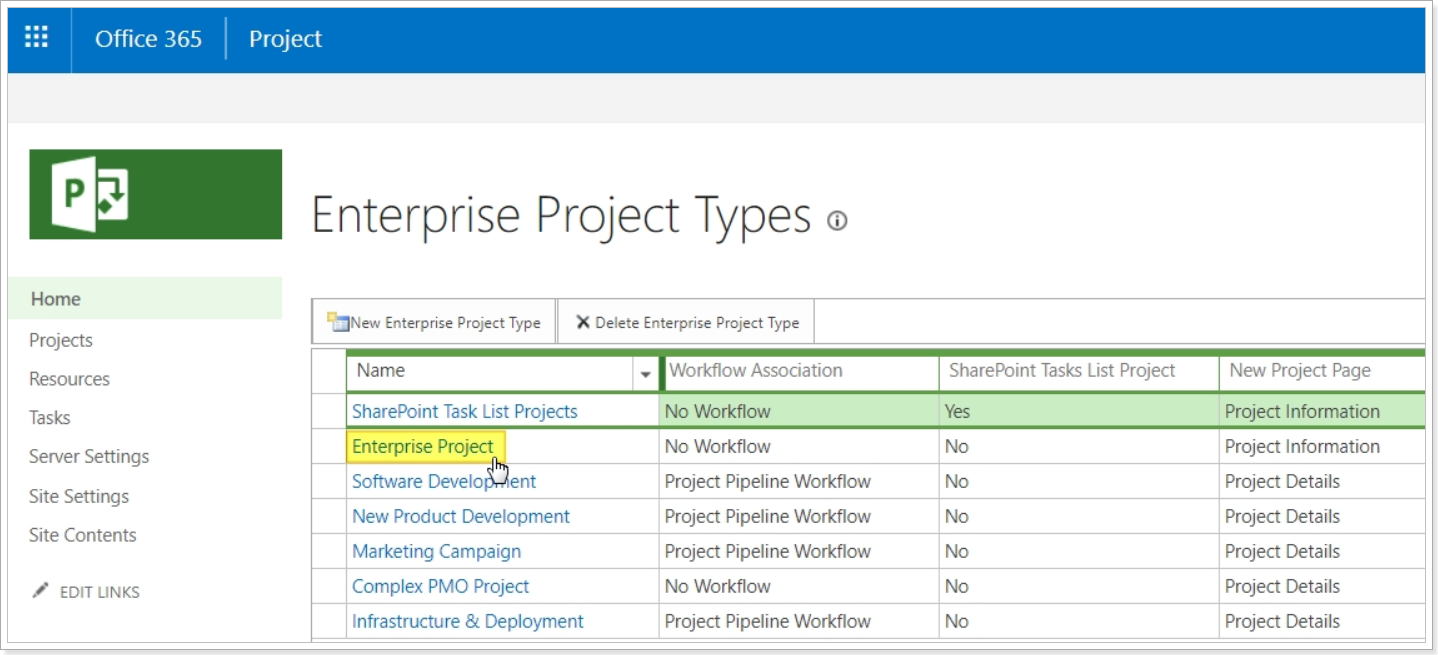
Task: Click the Enterprise Project Types page title
Action: (x=562, y=216)
